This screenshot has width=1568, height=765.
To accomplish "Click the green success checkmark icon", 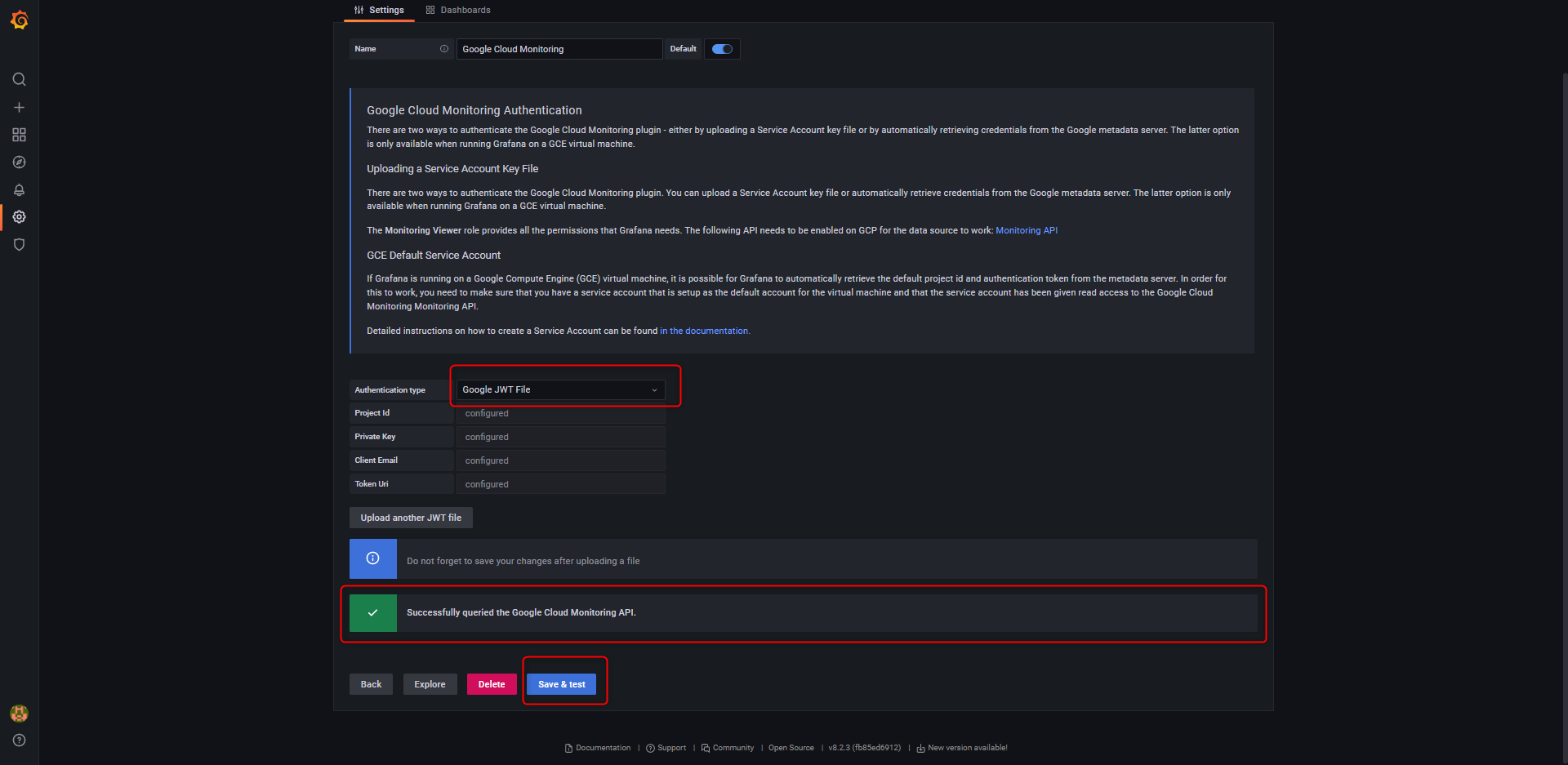I will pos(373,612).
